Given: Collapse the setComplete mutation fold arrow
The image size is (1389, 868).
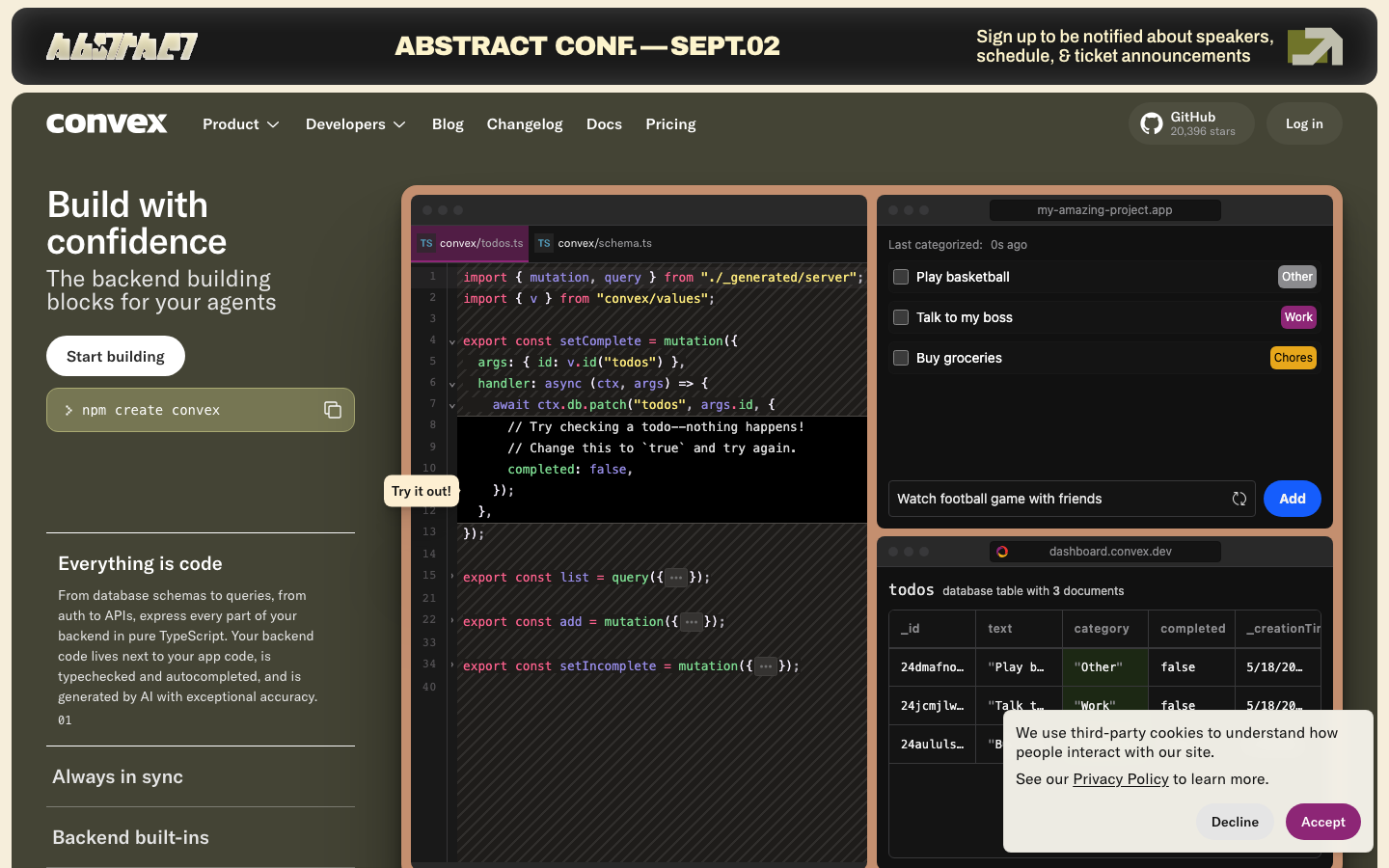Looking at the screenshot, I should coord(452,341).
